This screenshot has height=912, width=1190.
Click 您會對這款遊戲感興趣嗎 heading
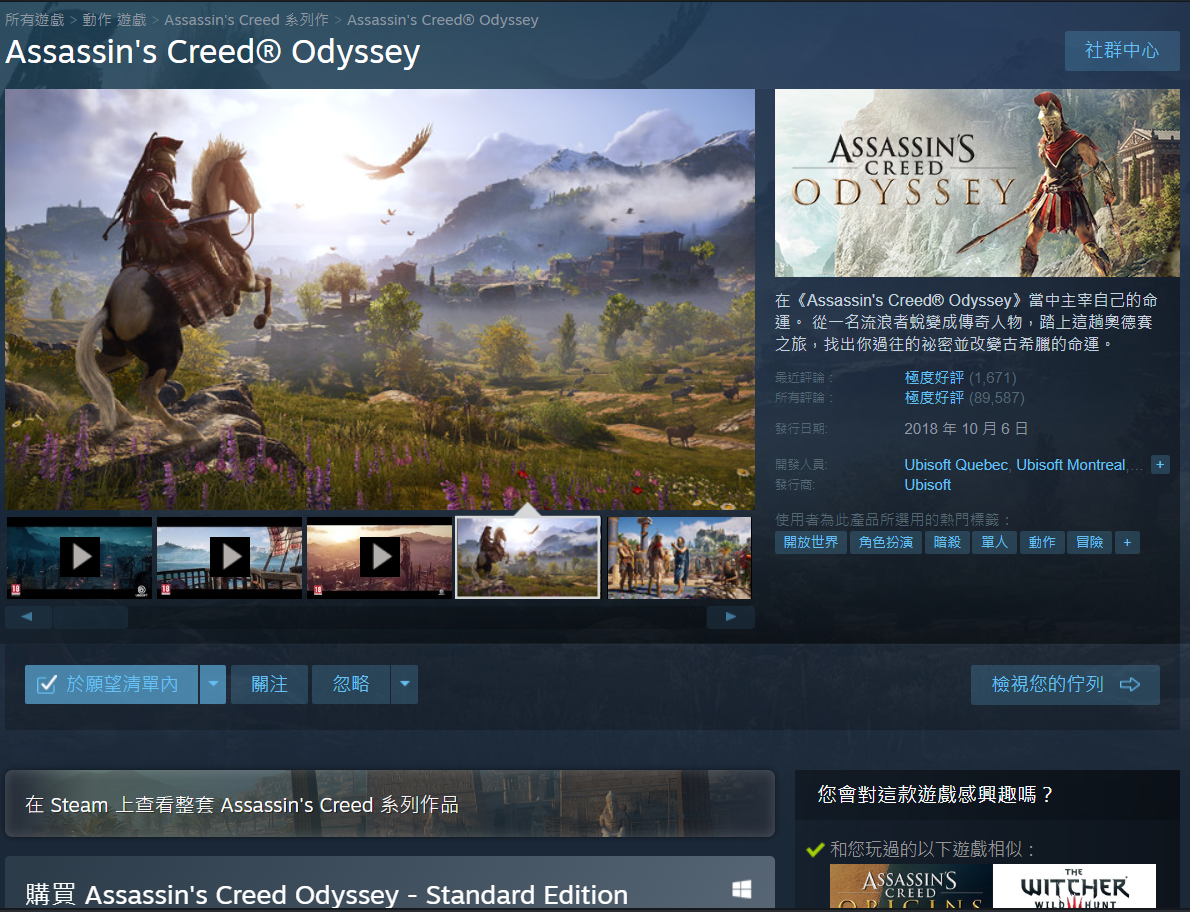coord(935,794)
